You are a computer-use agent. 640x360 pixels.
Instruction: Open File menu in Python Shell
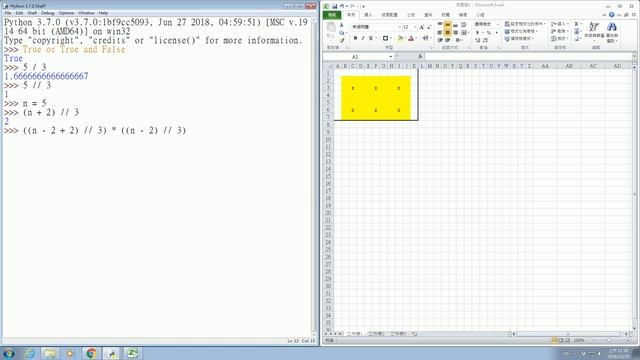[8, 13]
